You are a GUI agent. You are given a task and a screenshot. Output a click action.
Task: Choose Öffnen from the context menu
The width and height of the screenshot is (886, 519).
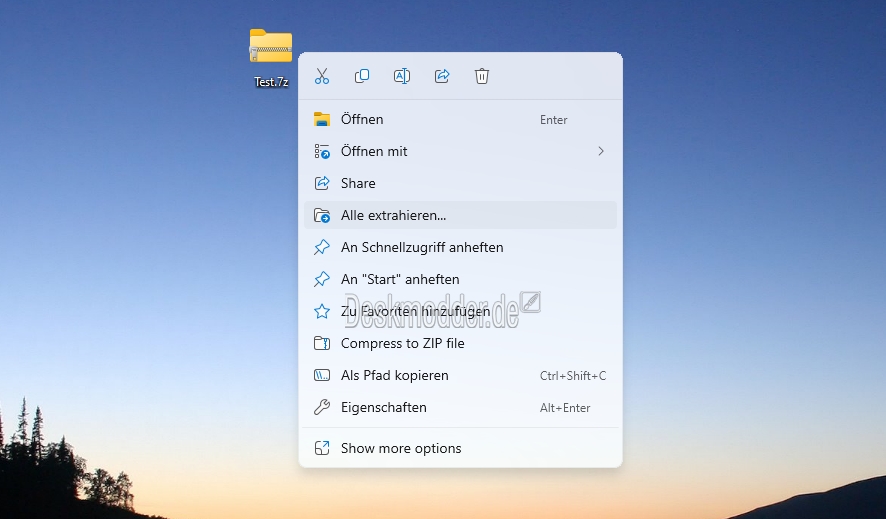pos(461,119)
